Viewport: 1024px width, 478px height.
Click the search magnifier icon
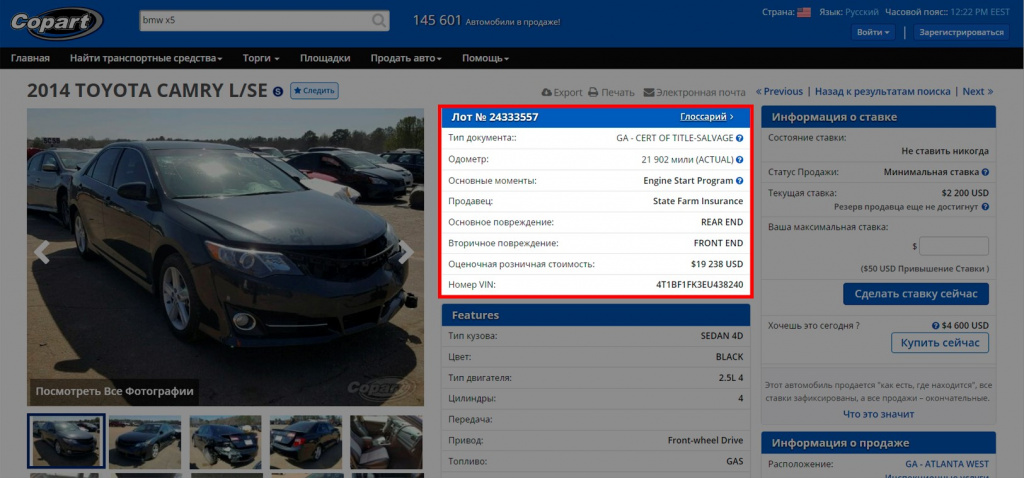[379, 21]
